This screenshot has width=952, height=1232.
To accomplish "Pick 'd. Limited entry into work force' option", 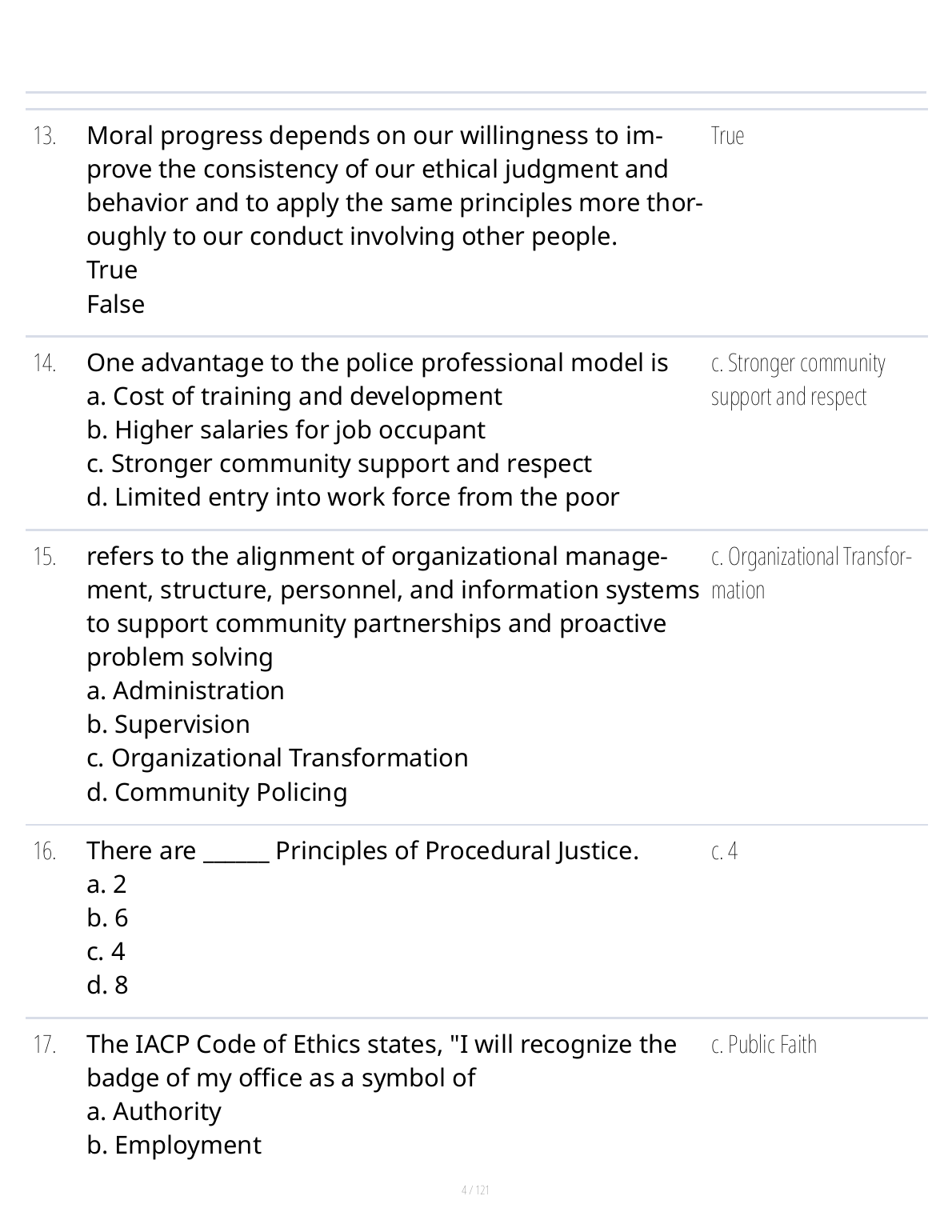I will coord(353,498).
